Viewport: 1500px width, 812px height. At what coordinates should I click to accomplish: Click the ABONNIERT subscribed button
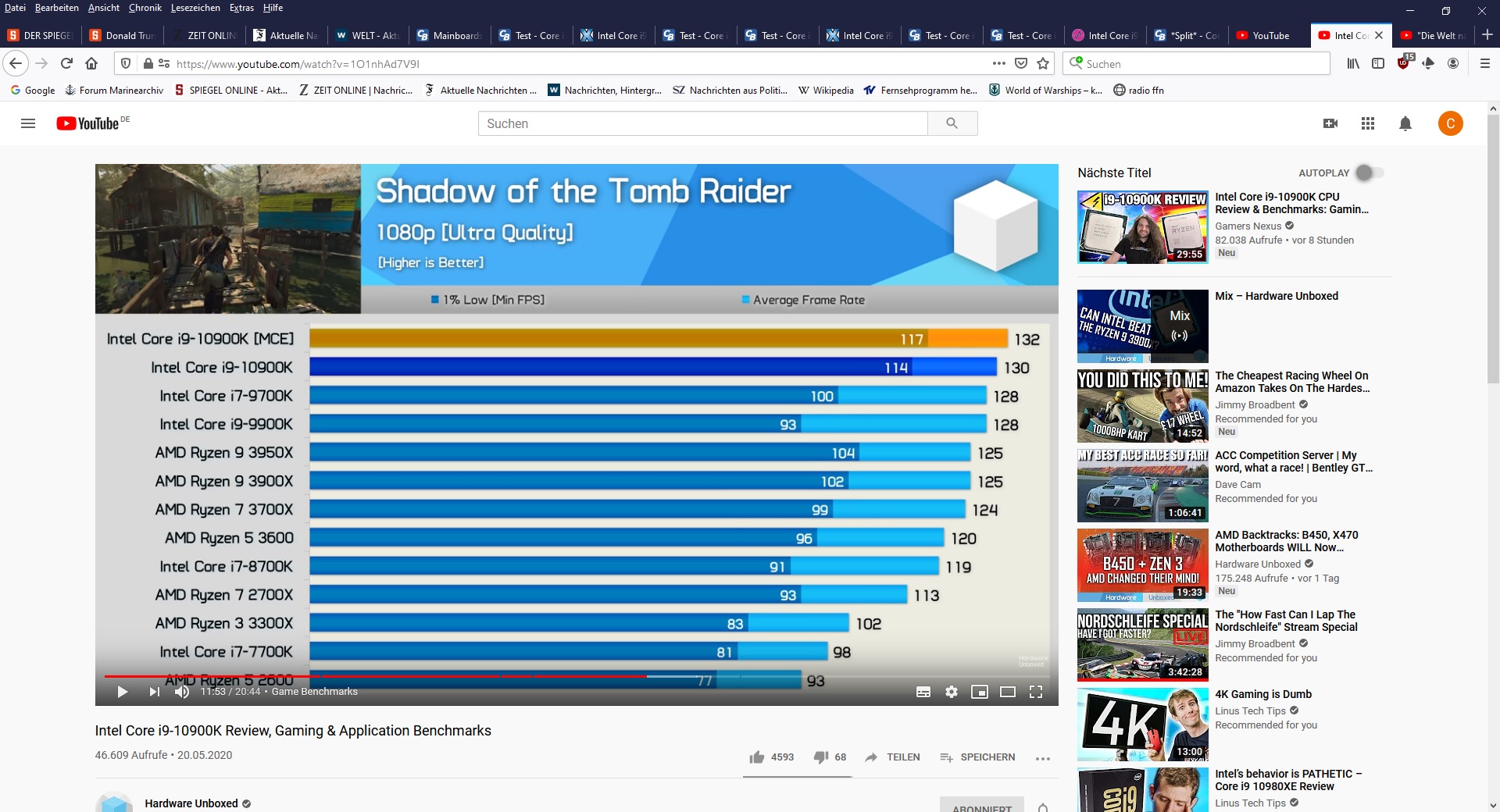(982, 806)
